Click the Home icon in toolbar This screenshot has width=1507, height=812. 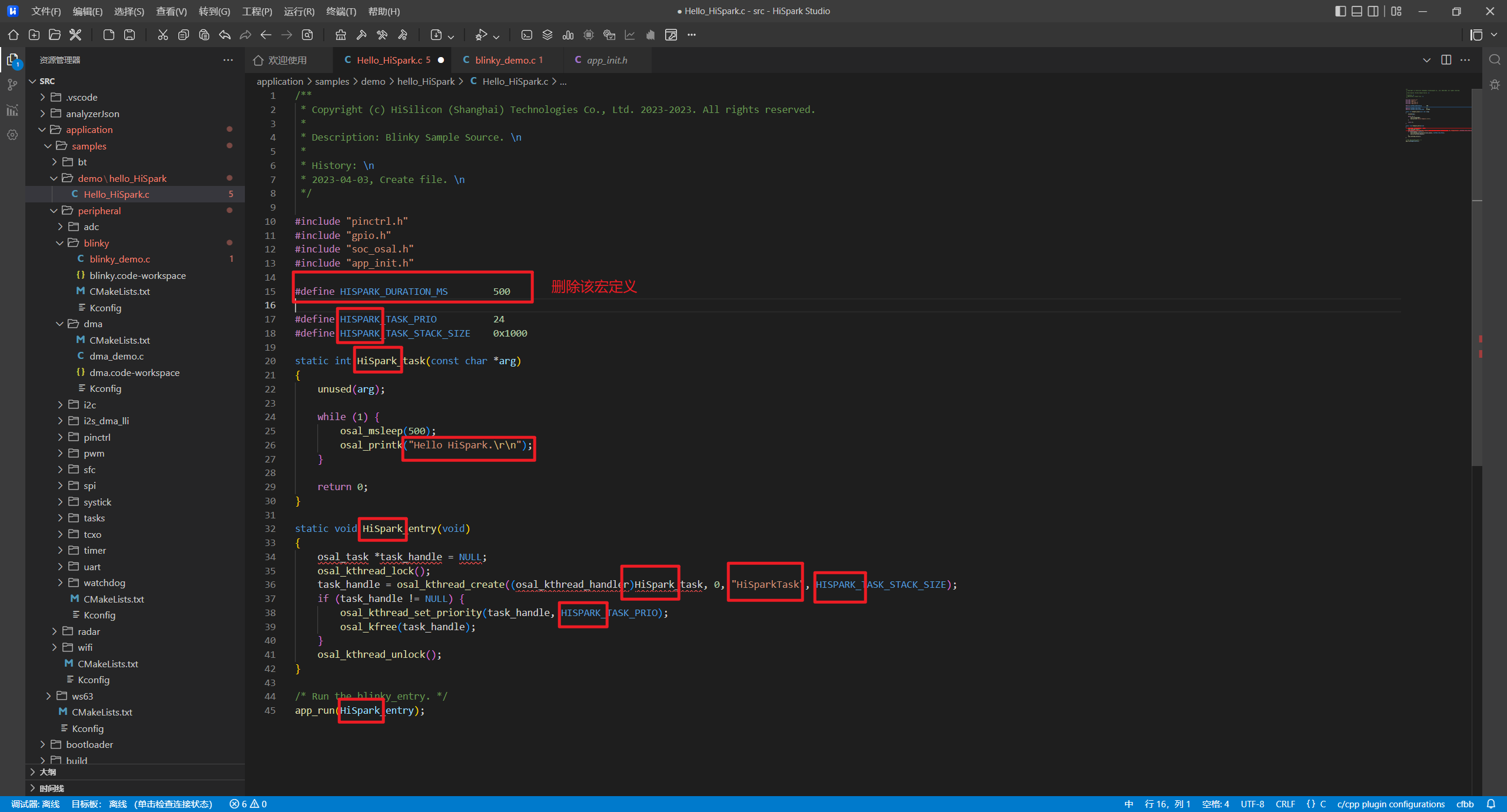tap(13, 35)
